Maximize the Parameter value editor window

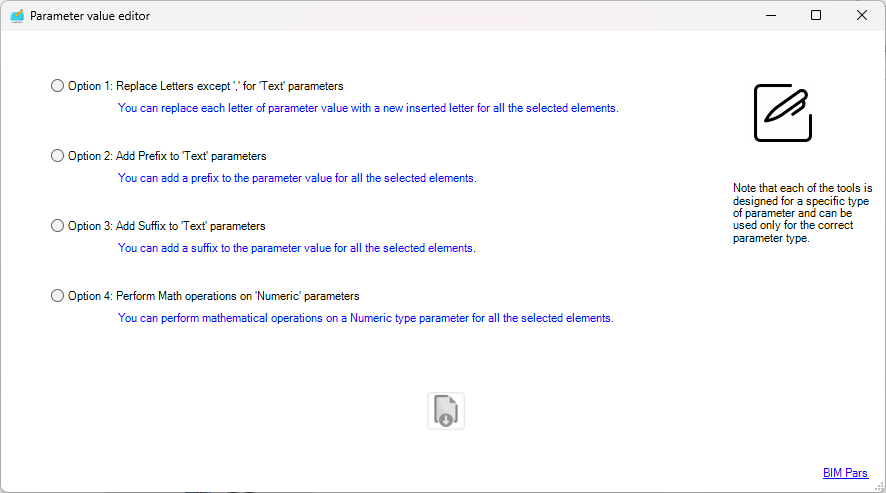[x=816, y=16]
